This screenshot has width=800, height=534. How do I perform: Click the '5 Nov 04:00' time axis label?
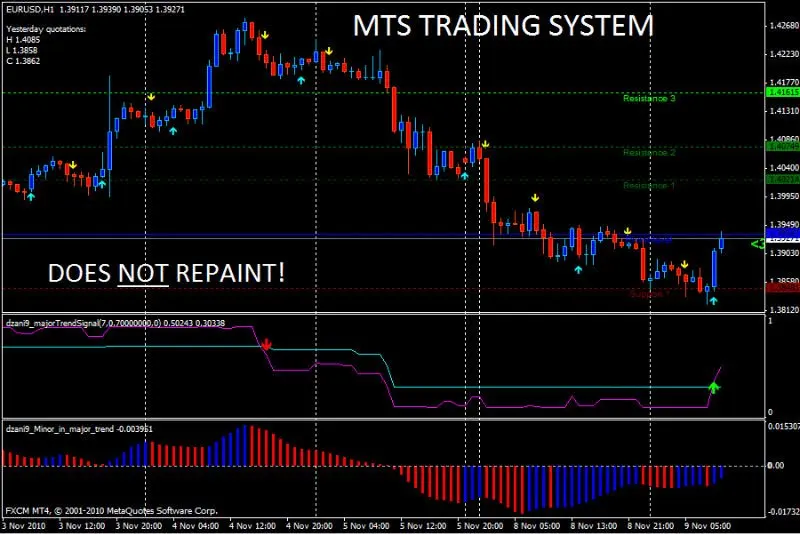point(366,526)
